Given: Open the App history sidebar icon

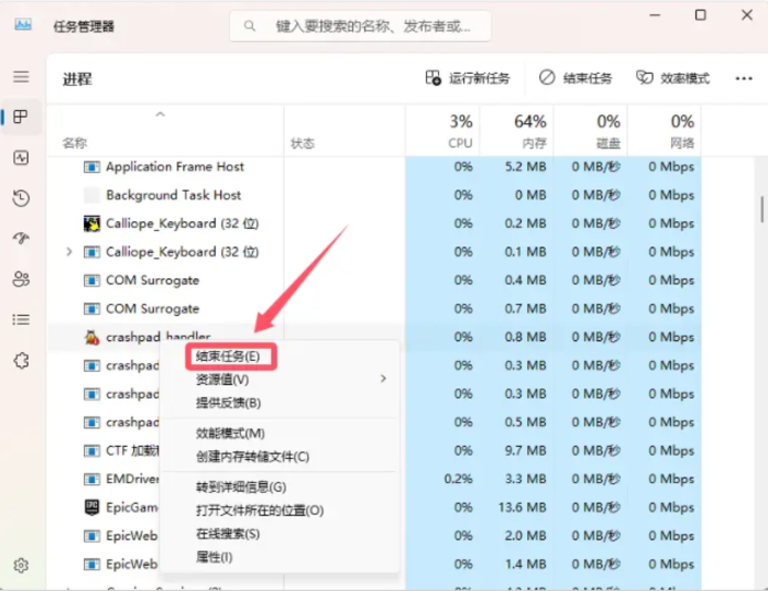Looking at the screenshot, I should point(21,198).
